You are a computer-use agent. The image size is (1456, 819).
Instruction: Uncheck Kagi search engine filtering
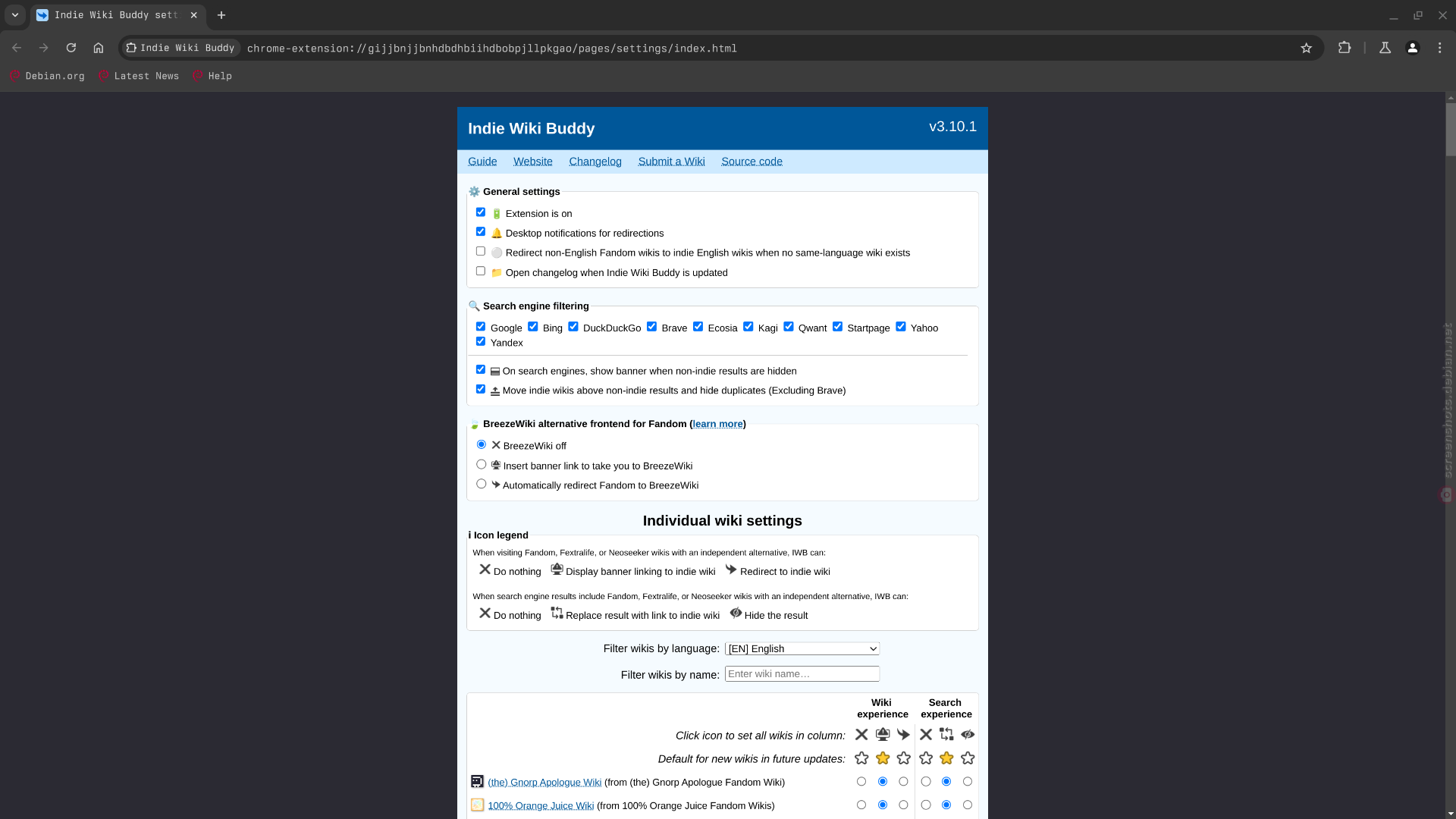coord(748,327)
